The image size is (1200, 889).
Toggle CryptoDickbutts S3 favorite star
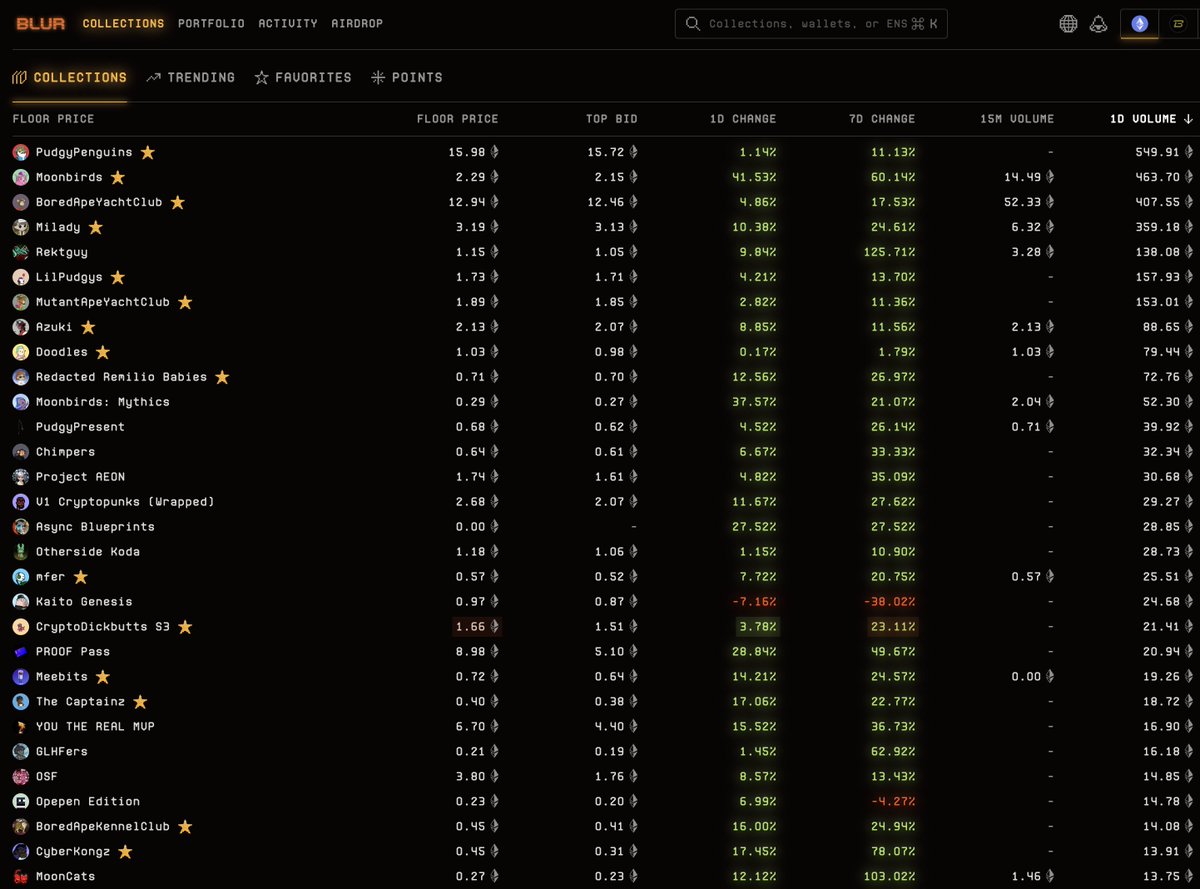[185, 627]
